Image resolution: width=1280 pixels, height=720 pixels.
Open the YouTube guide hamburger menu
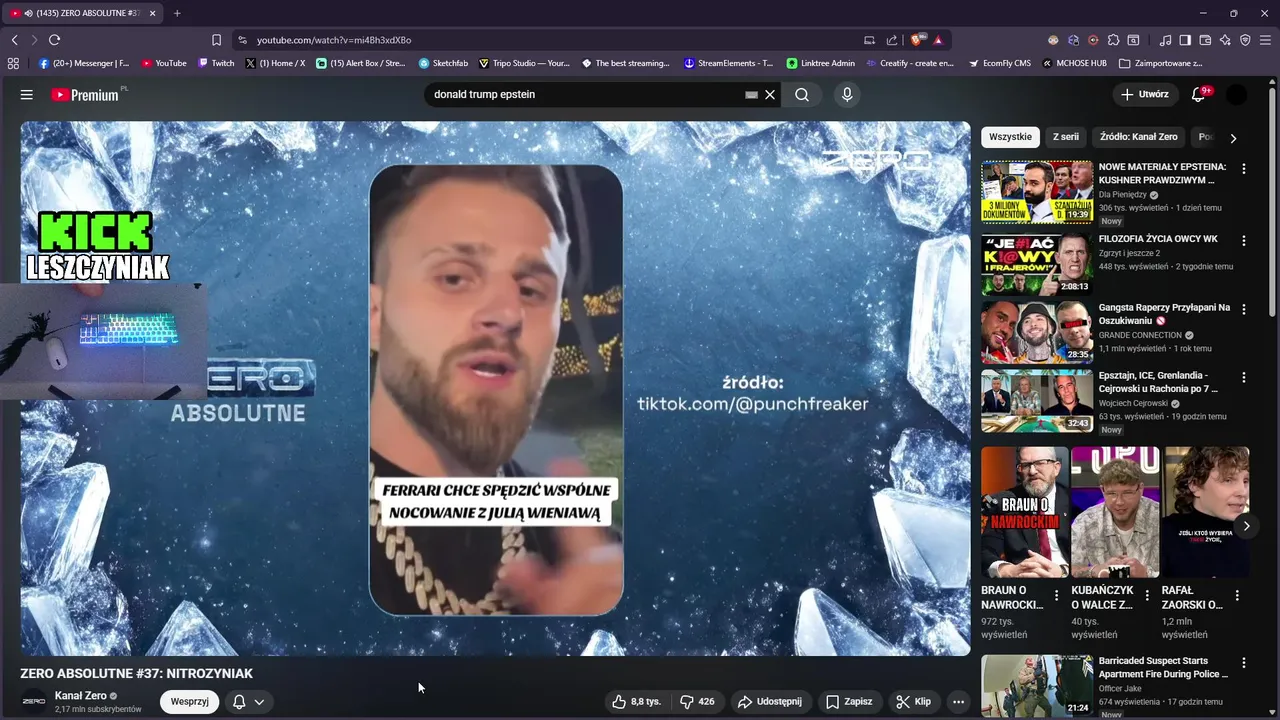27,94
